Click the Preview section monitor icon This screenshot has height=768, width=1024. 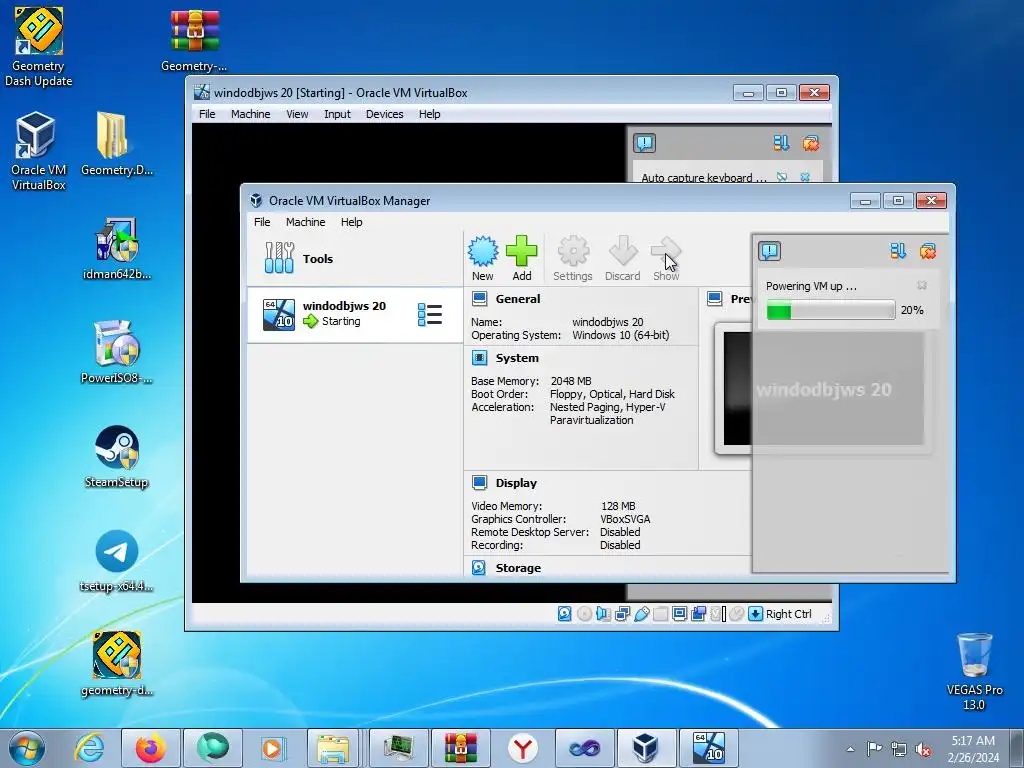(x=715, y=299)
